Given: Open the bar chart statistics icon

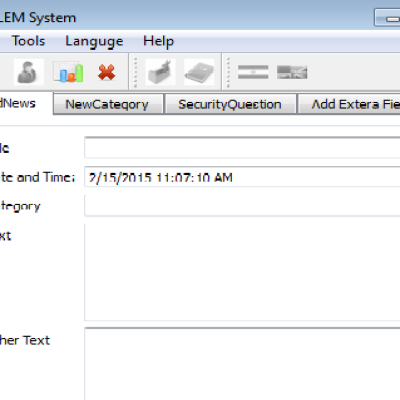Looking at the screenshot, I should point(68,72).
